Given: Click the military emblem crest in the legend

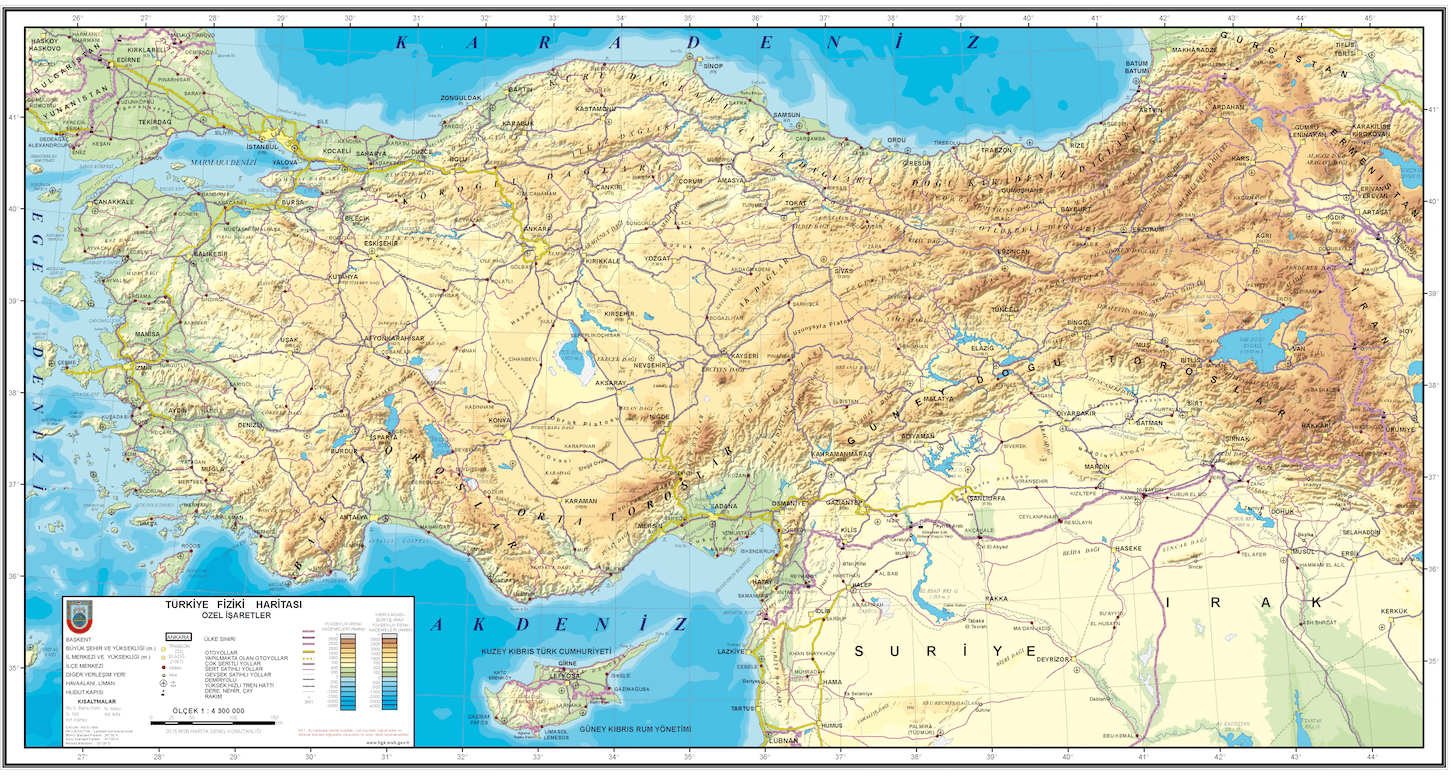Looking at the screenshot, I should tap(79, 616).
